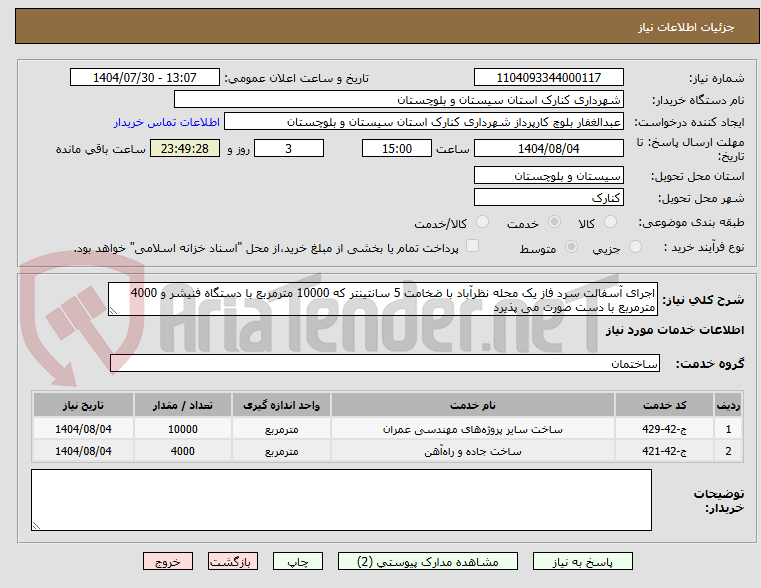761x588 pixels.
Task: Click the بازگشت back button
Action: point(232,561)
